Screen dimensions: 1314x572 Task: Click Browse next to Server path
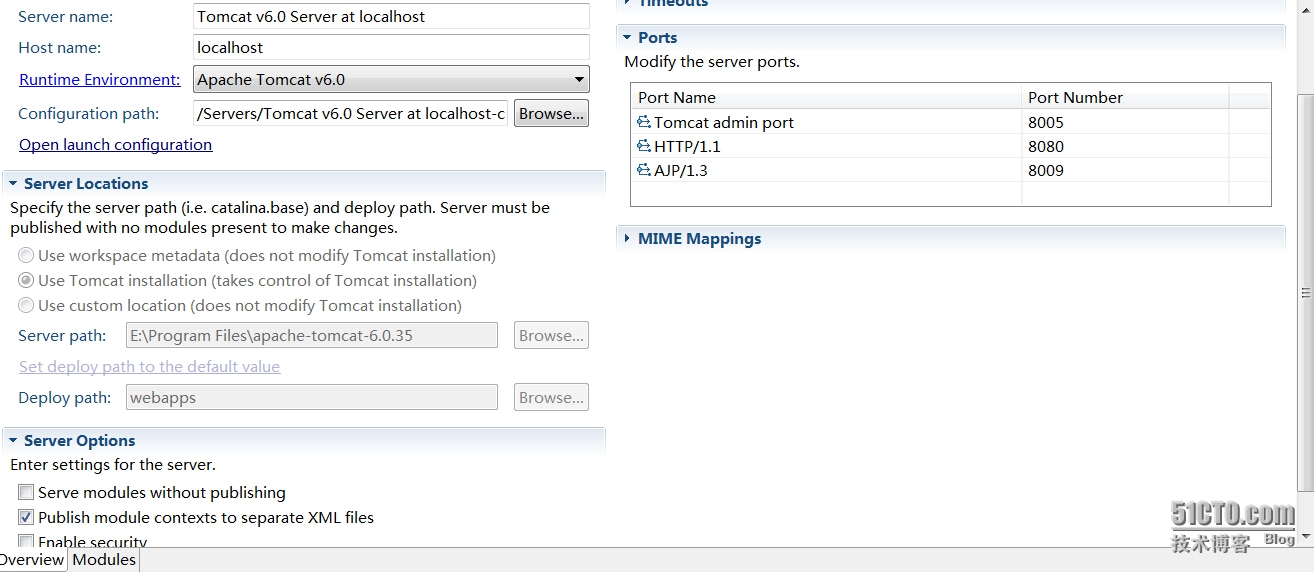tap(551, 336)
